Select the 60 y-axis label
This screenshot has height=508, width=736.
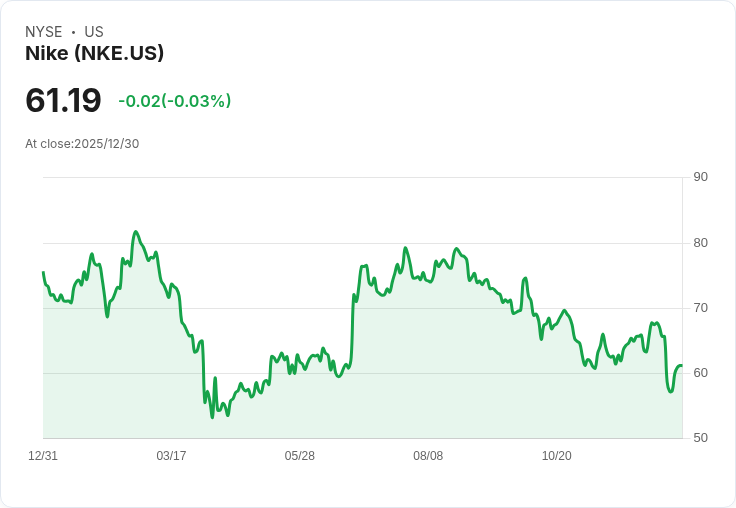coord(700,373)
